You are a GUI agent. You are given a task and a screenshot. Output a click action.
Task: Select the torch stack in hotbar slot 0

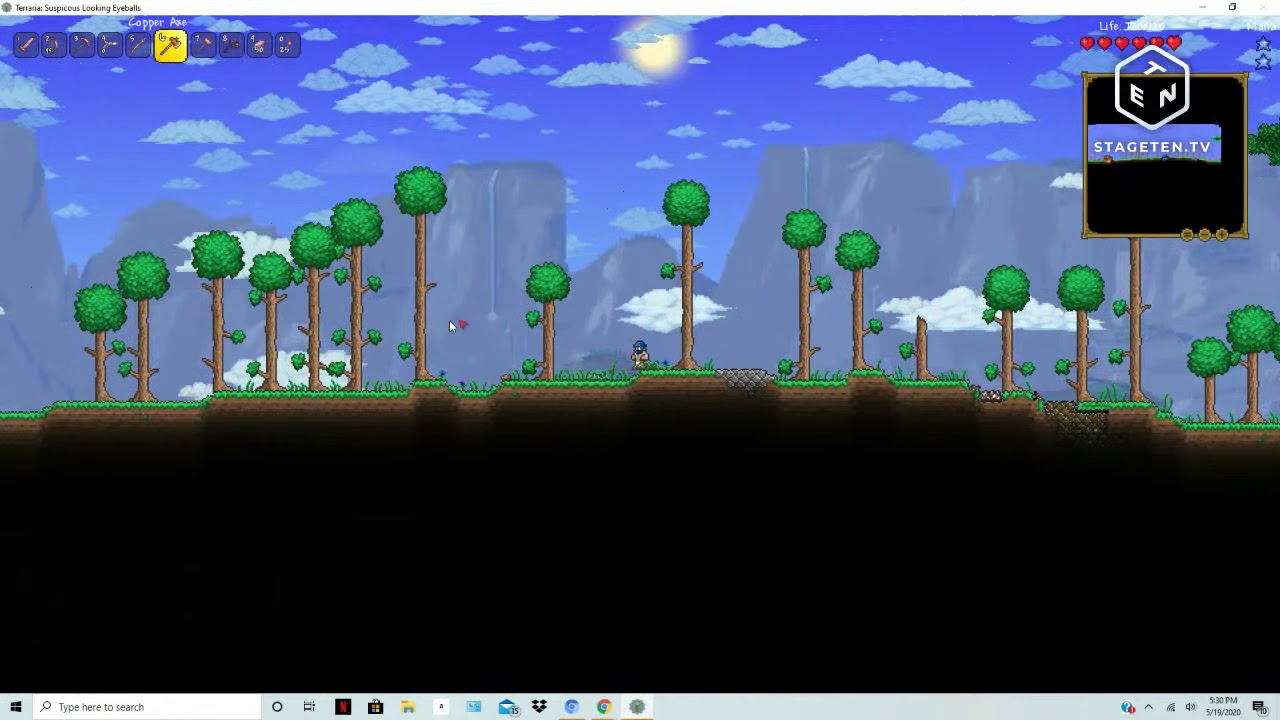pyautogui.click(x=287, y=45)
